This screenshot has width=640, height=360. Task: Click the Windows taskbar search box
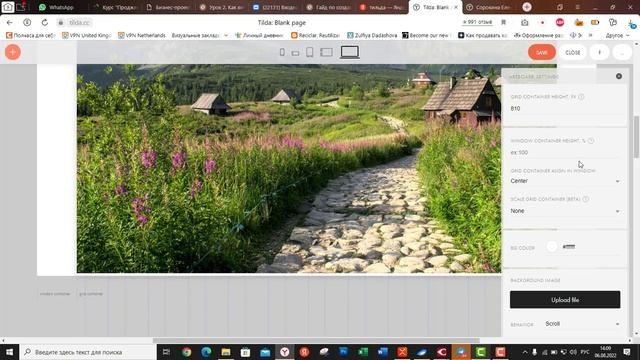click(x=88, y=352)
